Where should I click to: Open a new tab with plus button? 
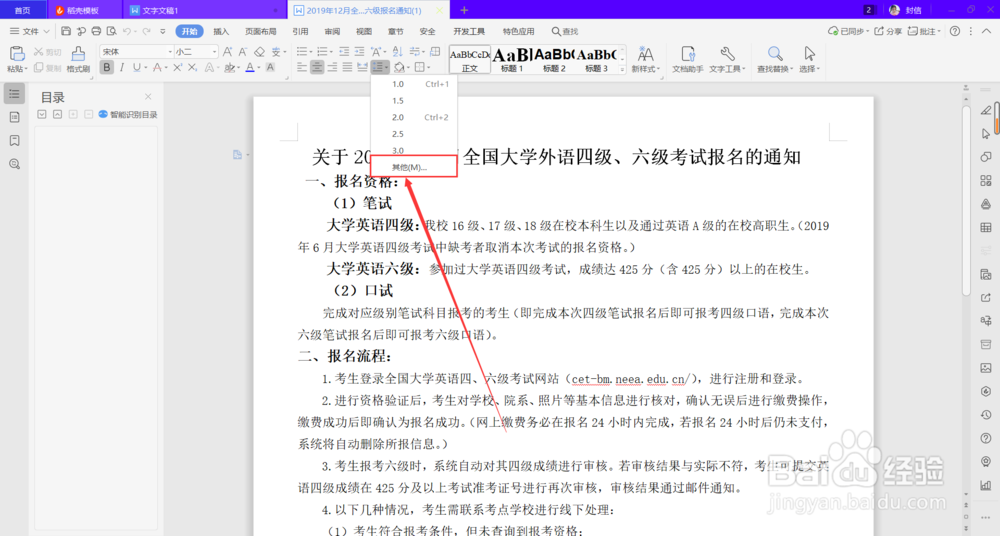click(x=464, y=10)
